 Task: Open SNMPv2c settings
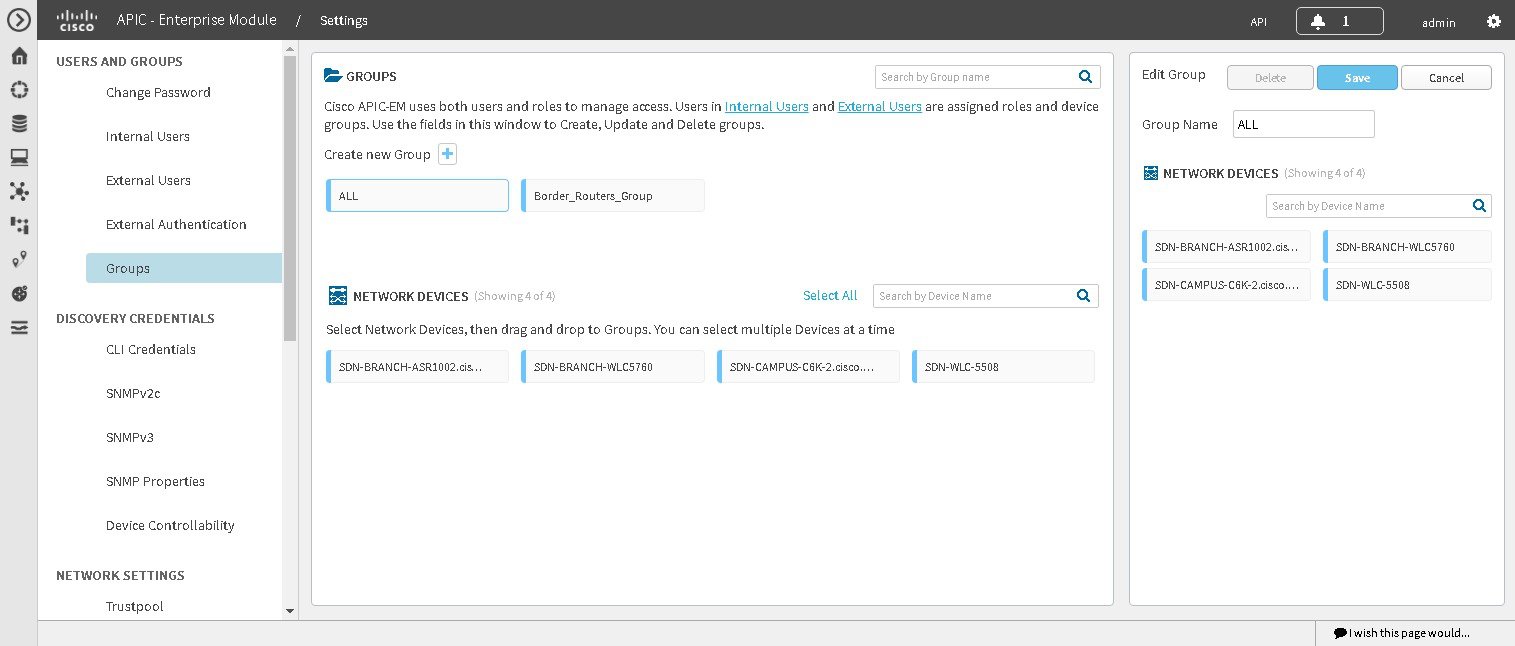click(133, 393)
